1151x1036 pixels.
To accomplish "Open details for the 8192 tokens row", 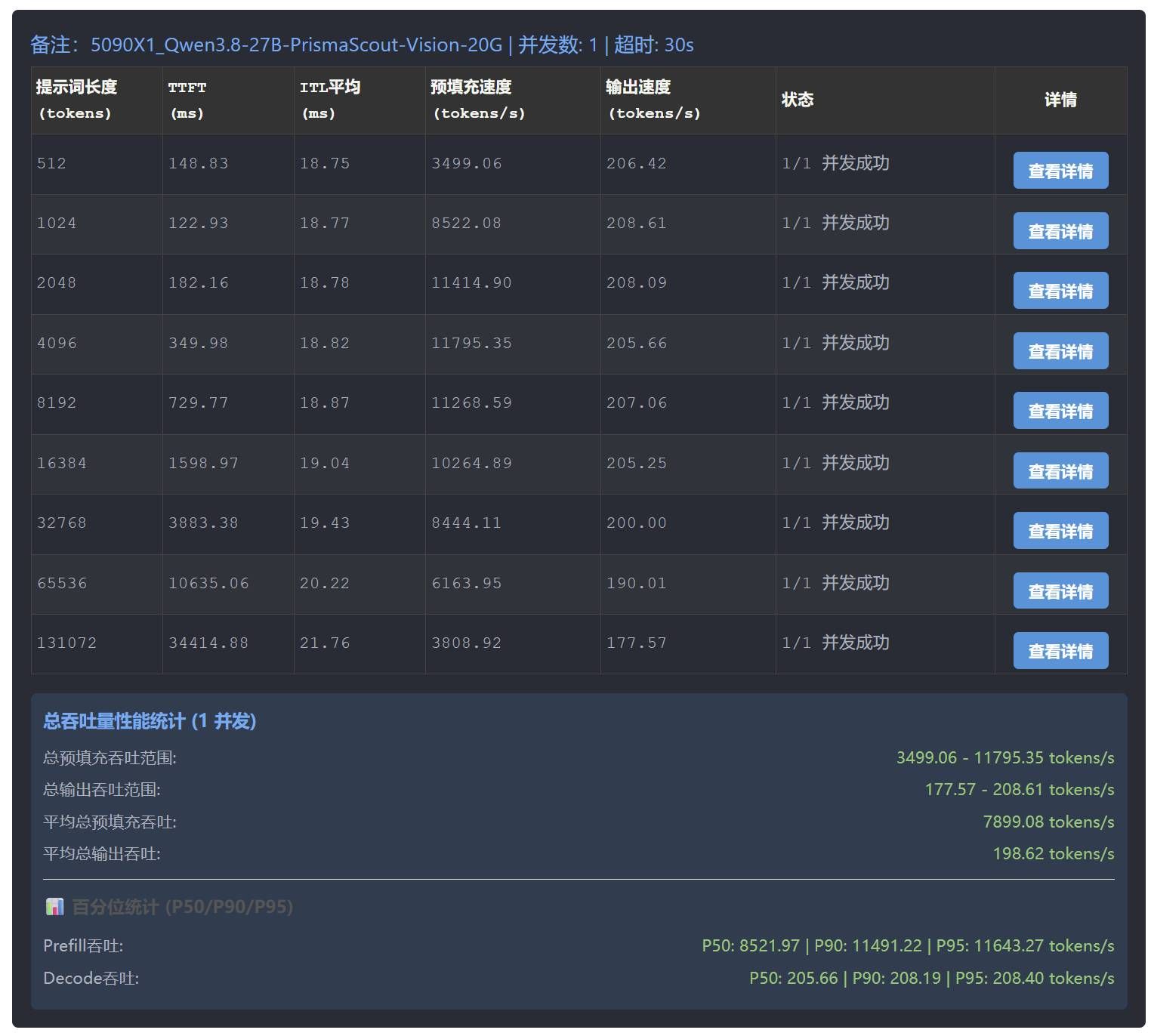I will [1060, 411].
